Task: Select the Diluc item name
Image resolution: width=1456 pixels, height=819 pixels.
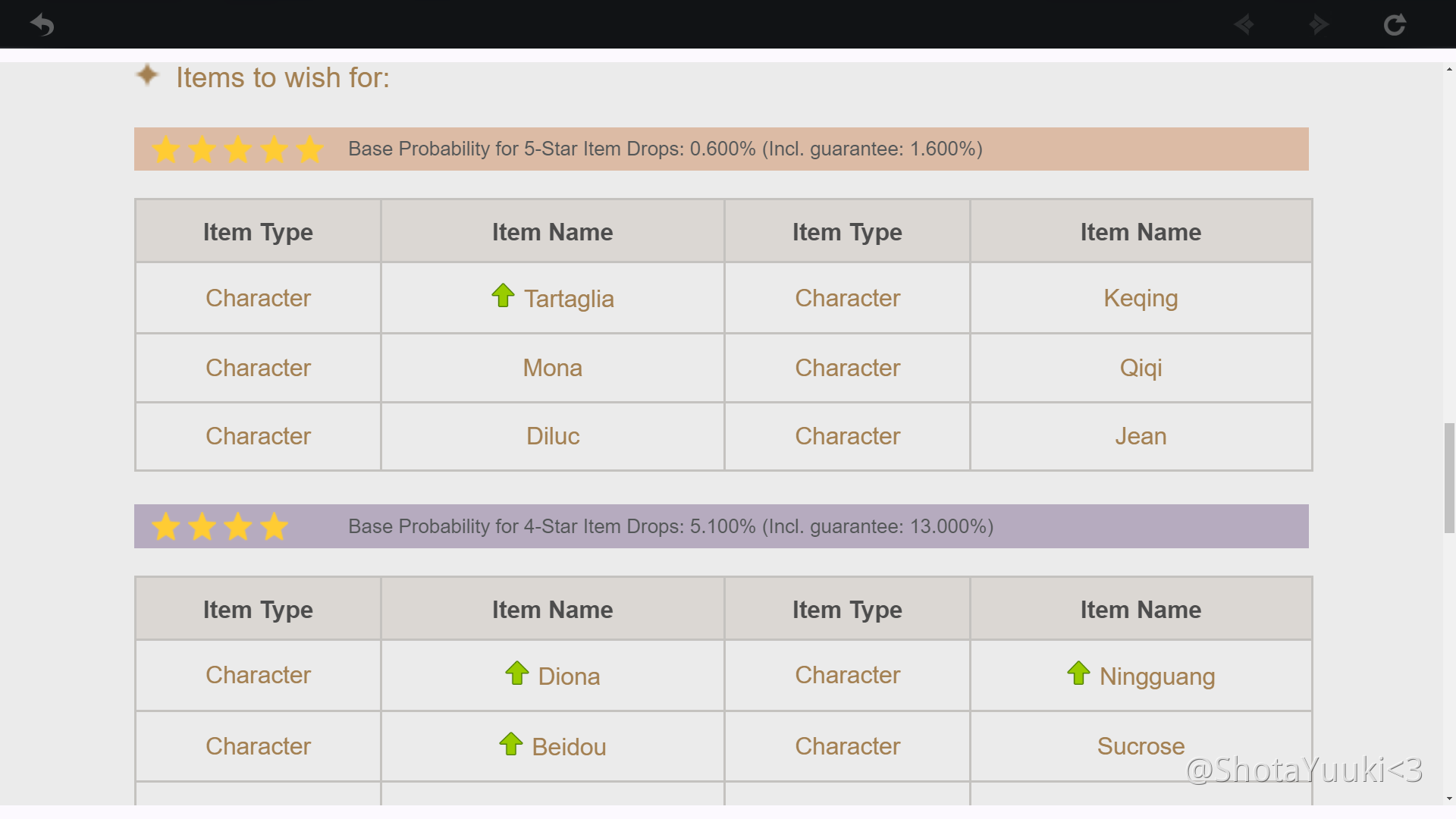Action: tap(553, 436)
